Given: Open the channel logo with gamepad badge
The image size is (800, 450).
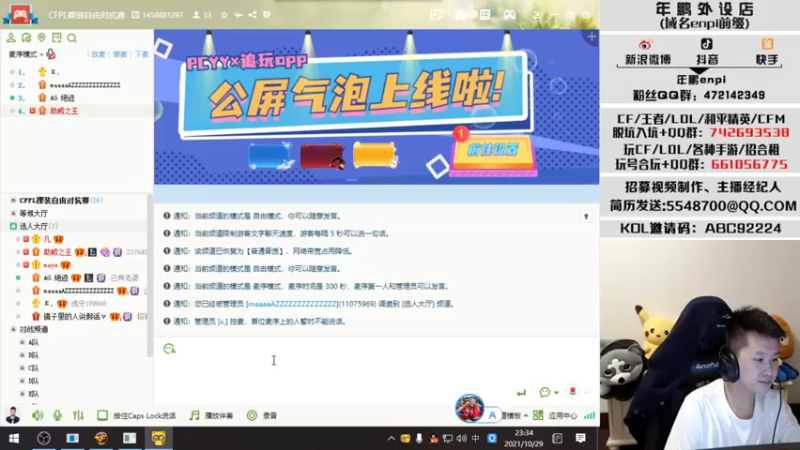Looking at the screenshot, I should tap(20, 14).
